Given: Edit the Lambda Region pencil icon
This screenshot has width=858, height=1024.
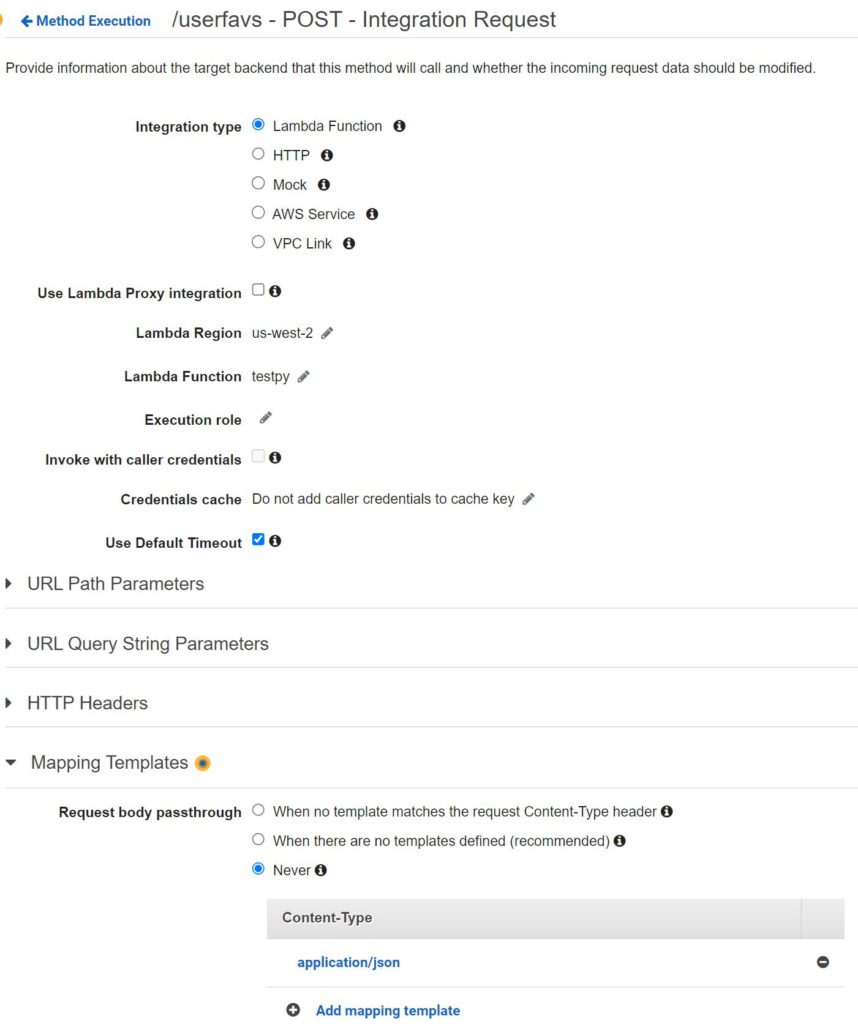Looking at the screenshot, I should [x=327, y=333].
